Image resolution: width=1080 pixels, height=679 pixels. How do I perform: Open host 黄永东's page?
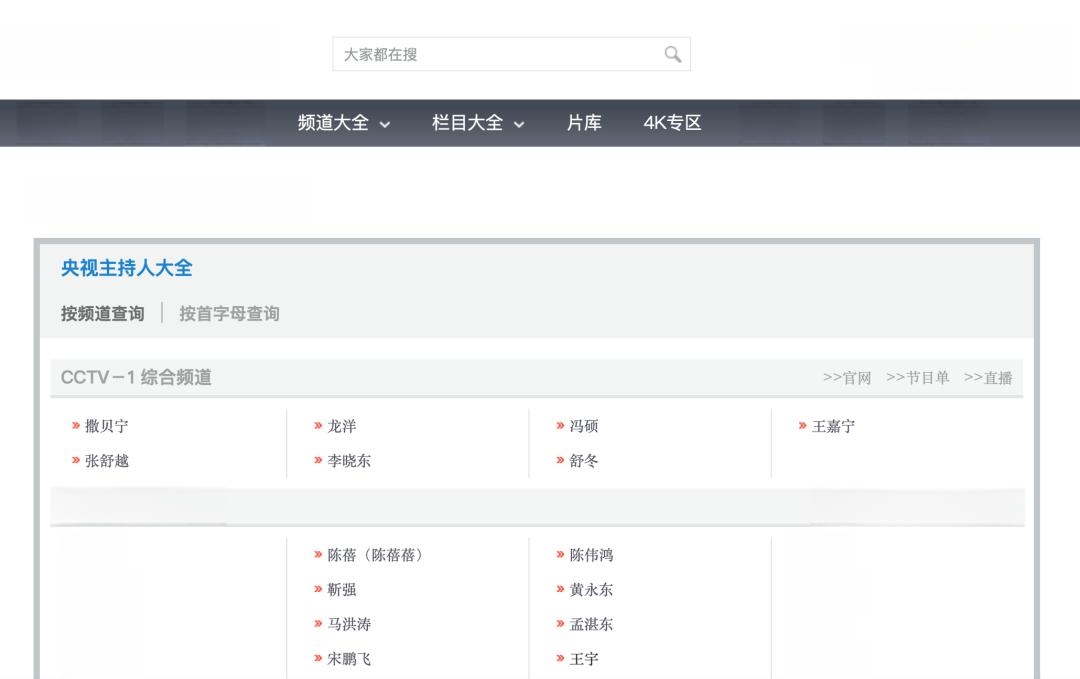pyautogui.click(x=592, y=589)
